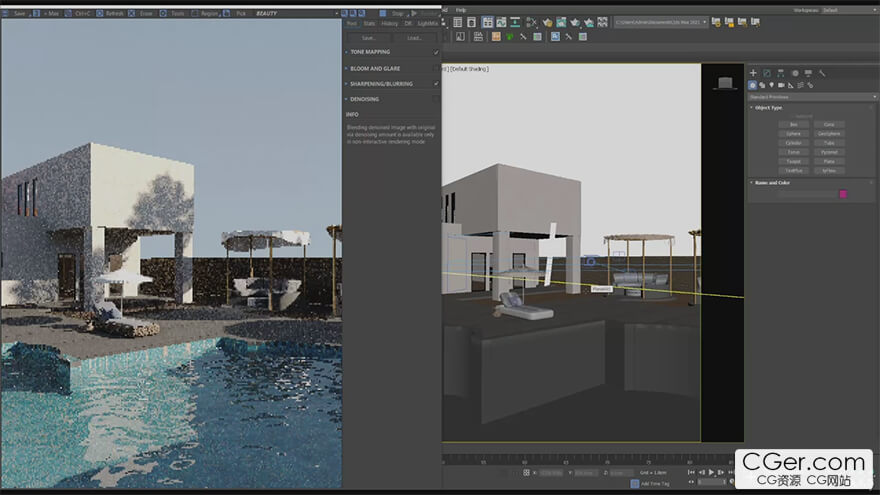The height and width of the screenshot is (495, 880).
Task: Click the magenta object color swatch
Action: pyautogui.click(x=843, y=194)
